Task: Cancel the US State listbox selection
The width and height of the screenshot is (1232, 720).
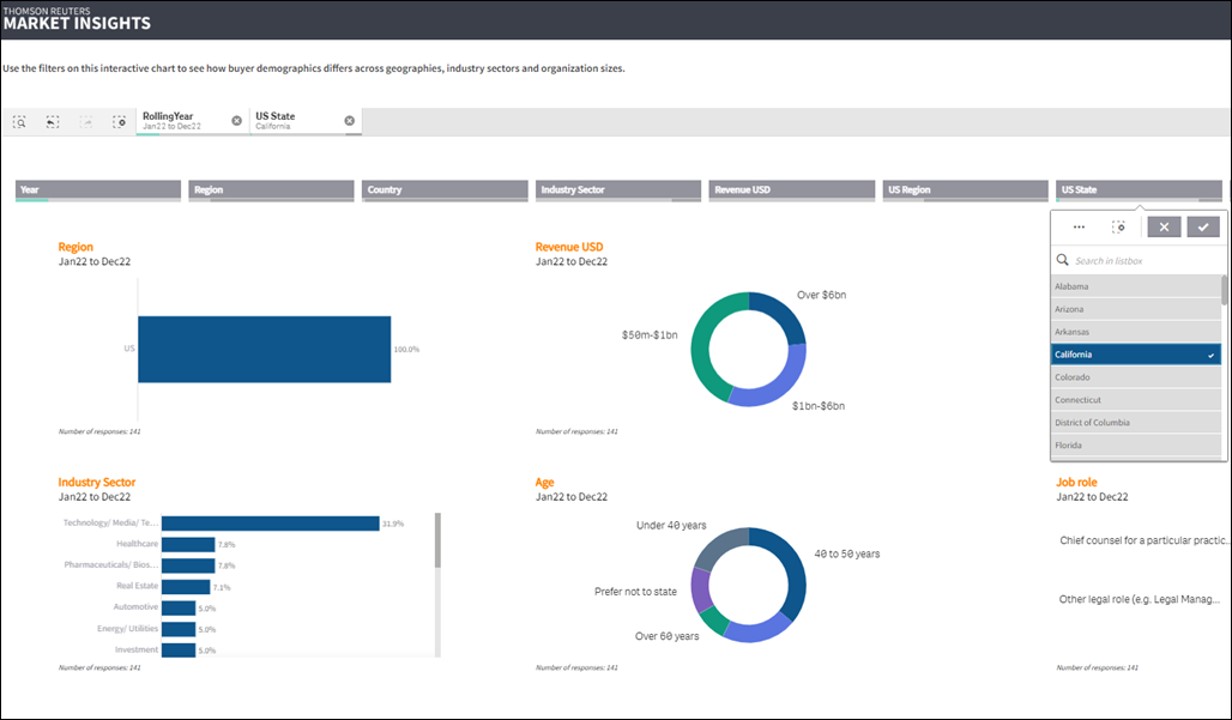Action: point(1164,227)
